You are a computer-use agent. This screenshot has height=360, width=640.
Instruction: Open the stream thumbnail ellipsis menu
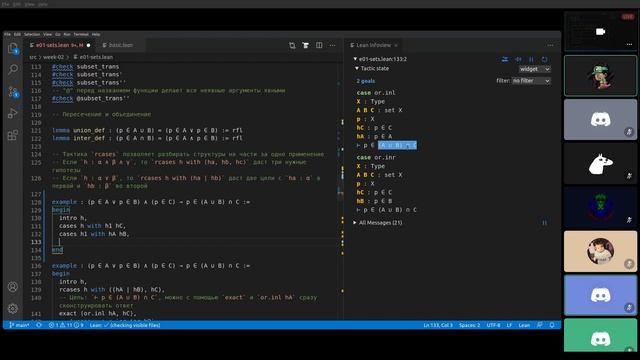click(629, 44)
